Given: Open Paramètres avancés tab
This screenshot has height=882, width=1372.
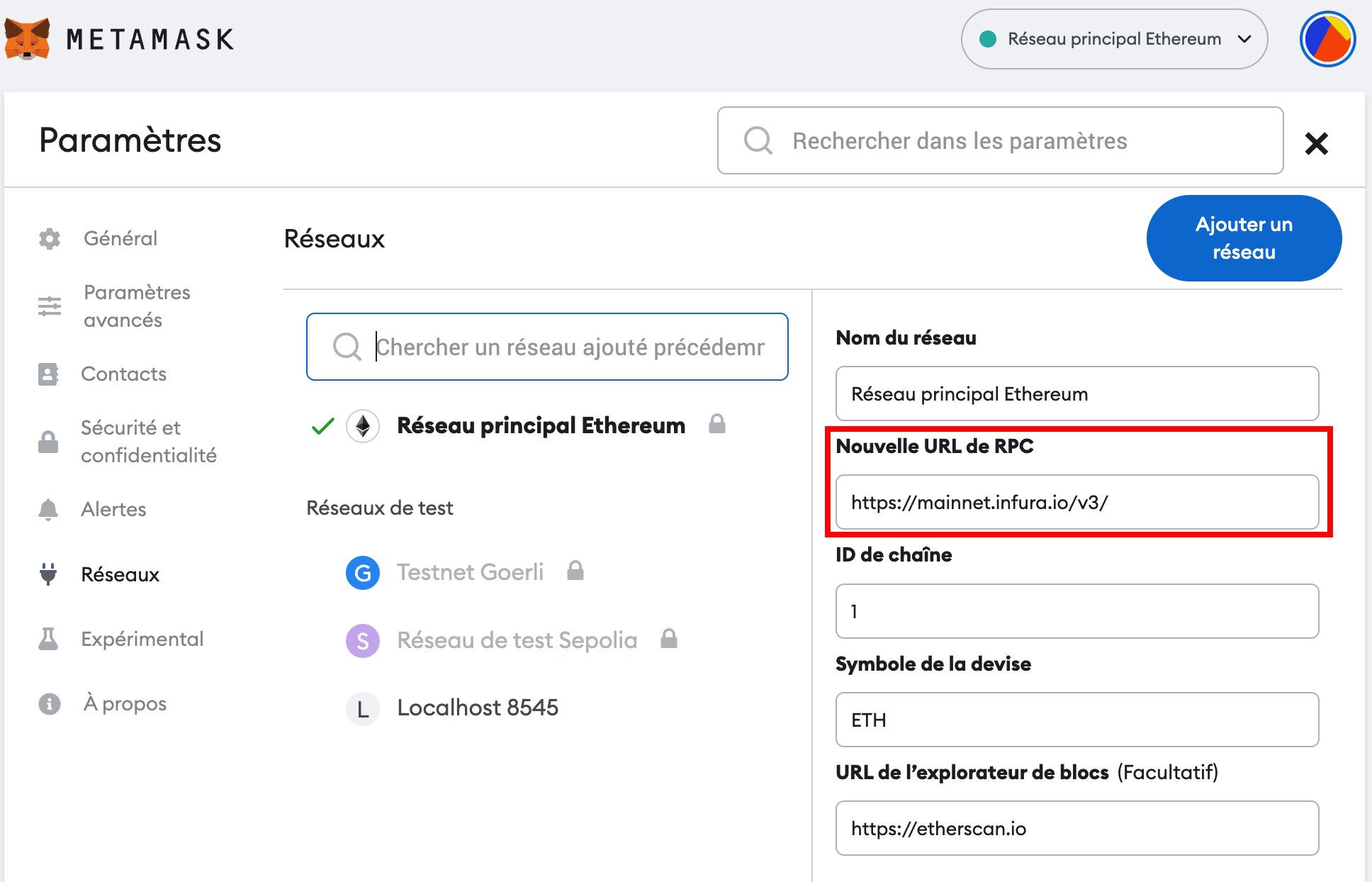Looking at the screenshot, I should point(137,306).
